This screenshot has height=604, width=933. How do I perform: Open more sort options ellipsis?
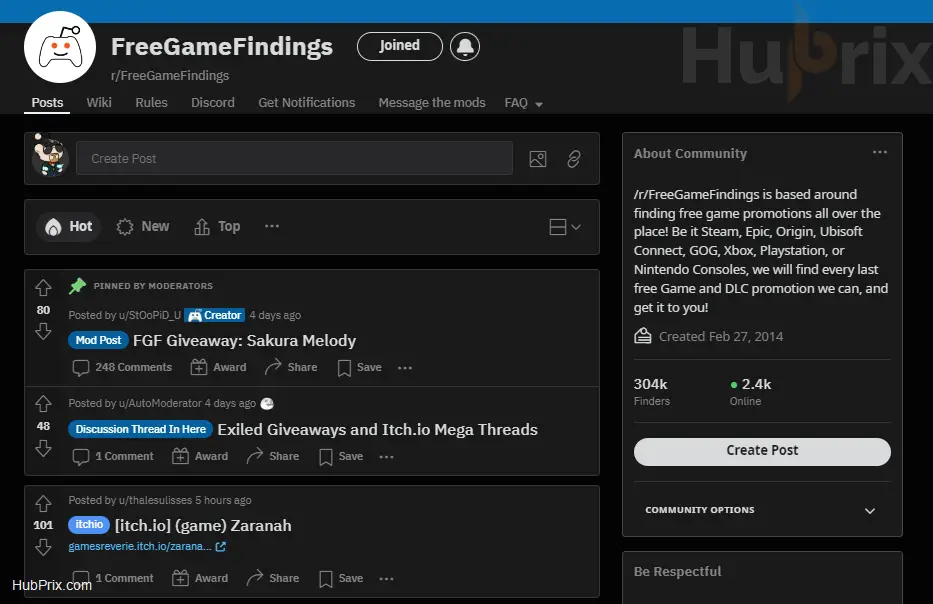click(272, 226)
